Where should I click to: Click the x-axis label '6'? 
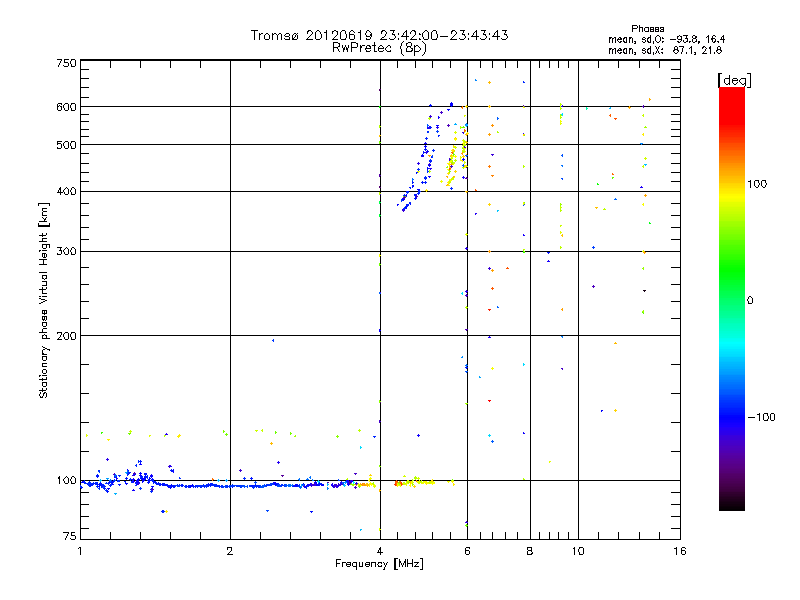[x=467, y=551]
